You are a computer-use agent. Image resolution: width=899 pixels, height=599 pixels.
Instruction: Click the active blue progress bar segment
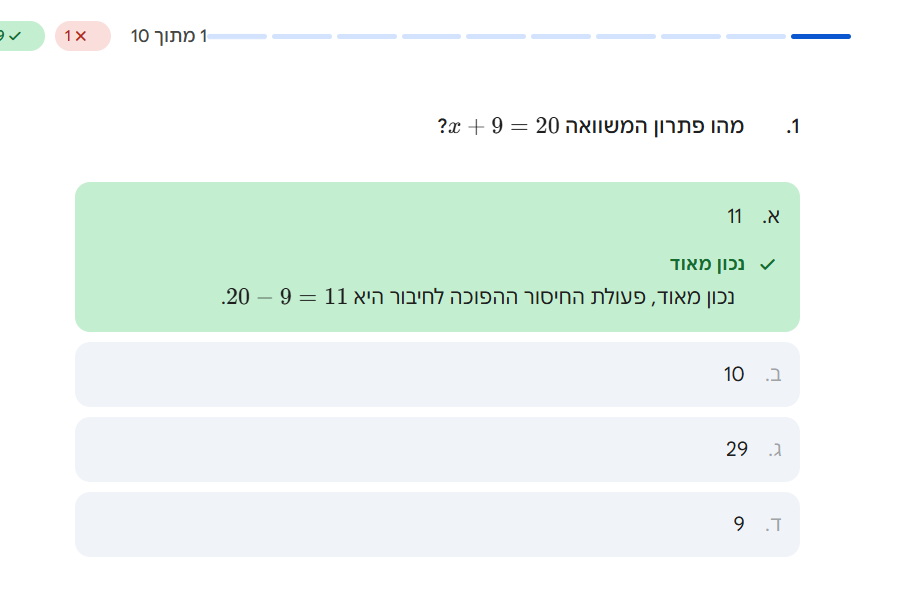click(x=820, y=37)
